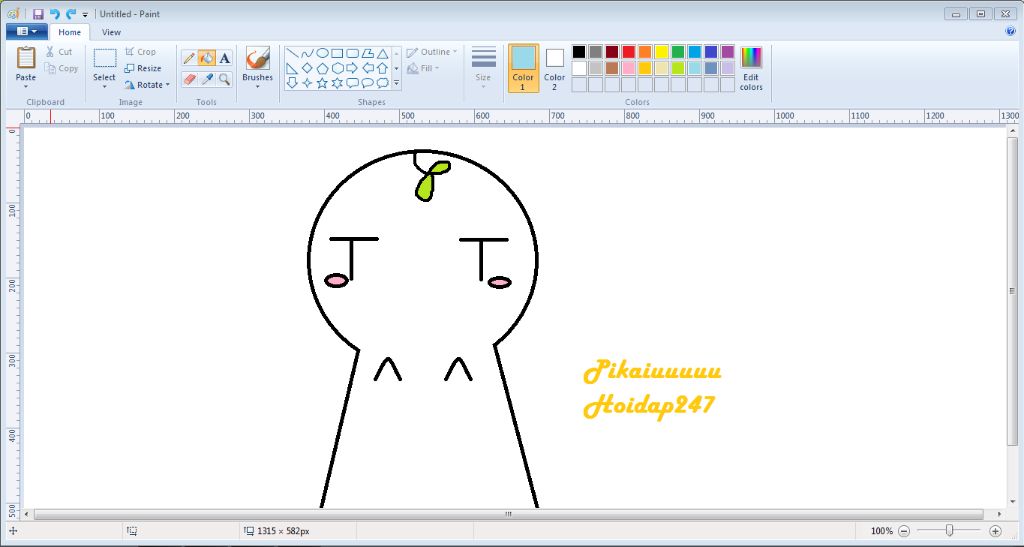Open Paint Help question mark icon
This screenshot has width=1024, height=547.
tap(1010, 31)
